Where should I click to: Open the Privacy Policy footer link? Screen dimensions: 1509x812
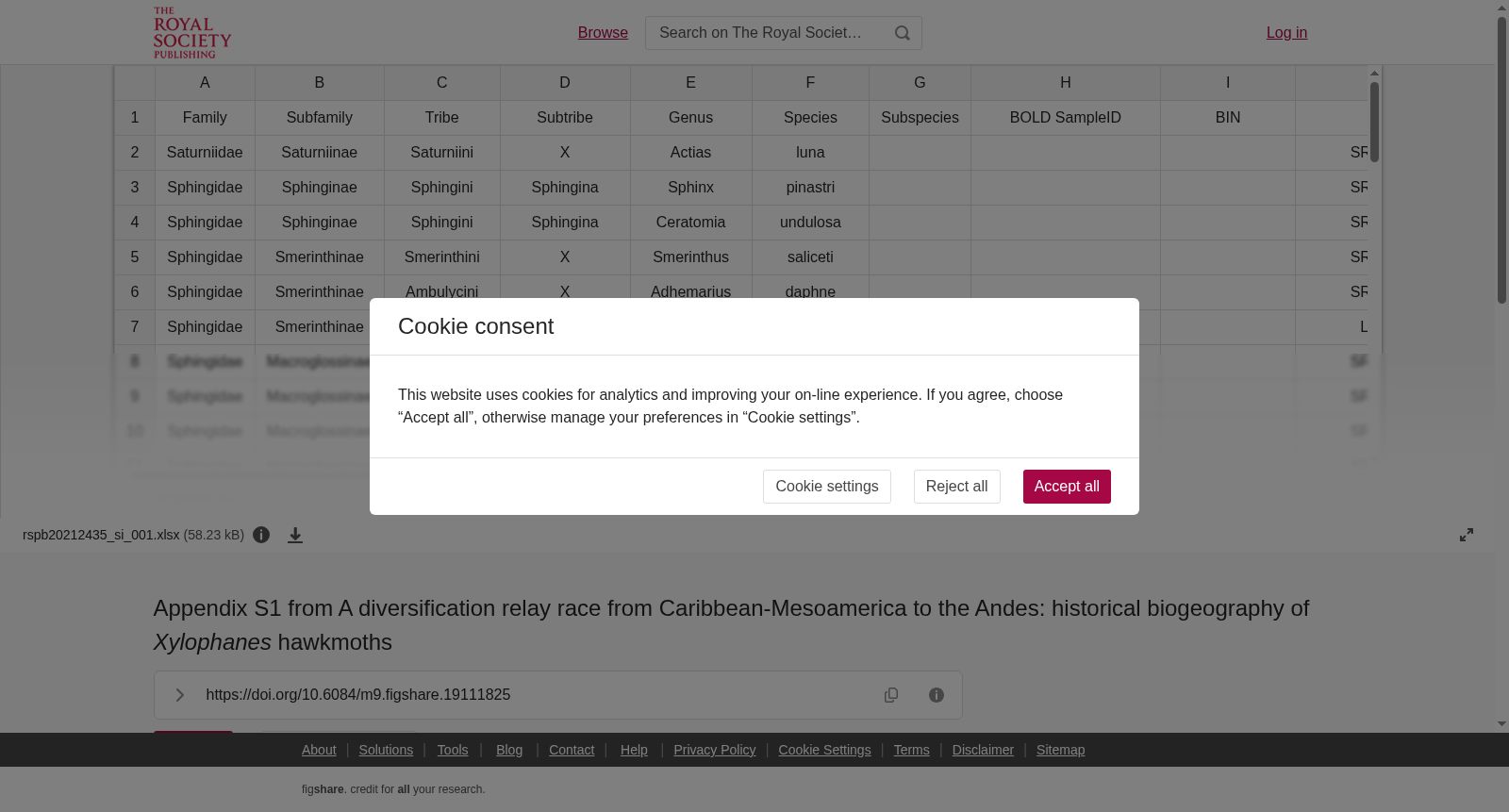(715, 750)
